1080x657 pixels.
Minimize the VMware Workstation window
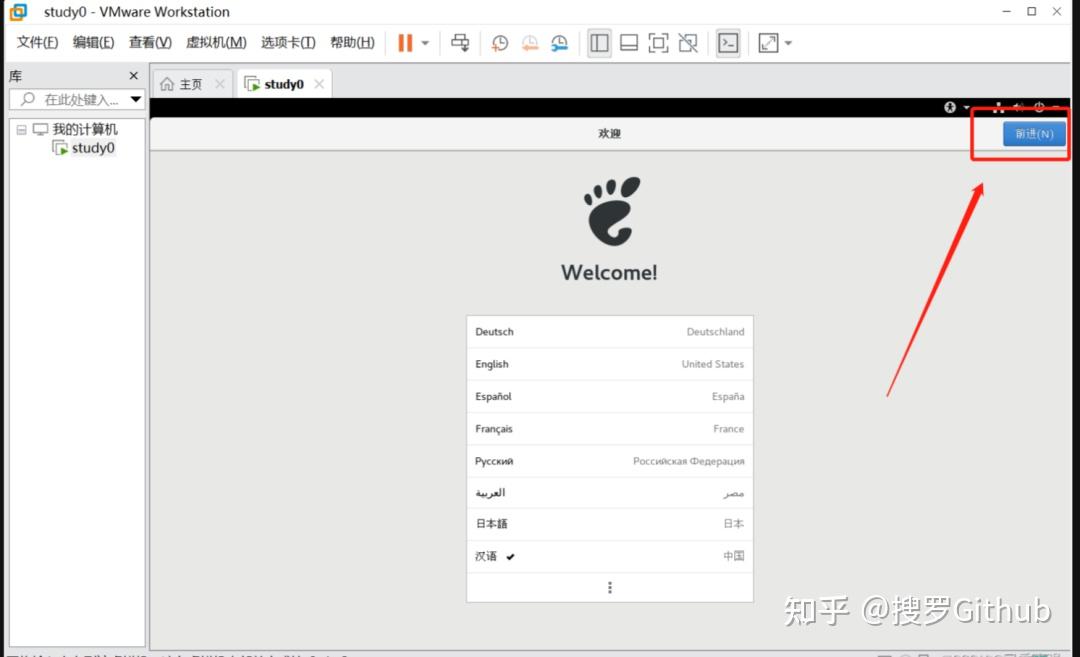[1006, 11]
